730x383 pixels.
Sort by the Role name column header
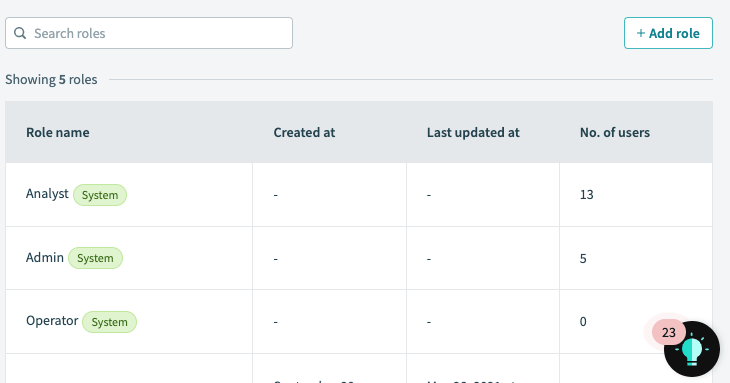click(x=58, y=133)
